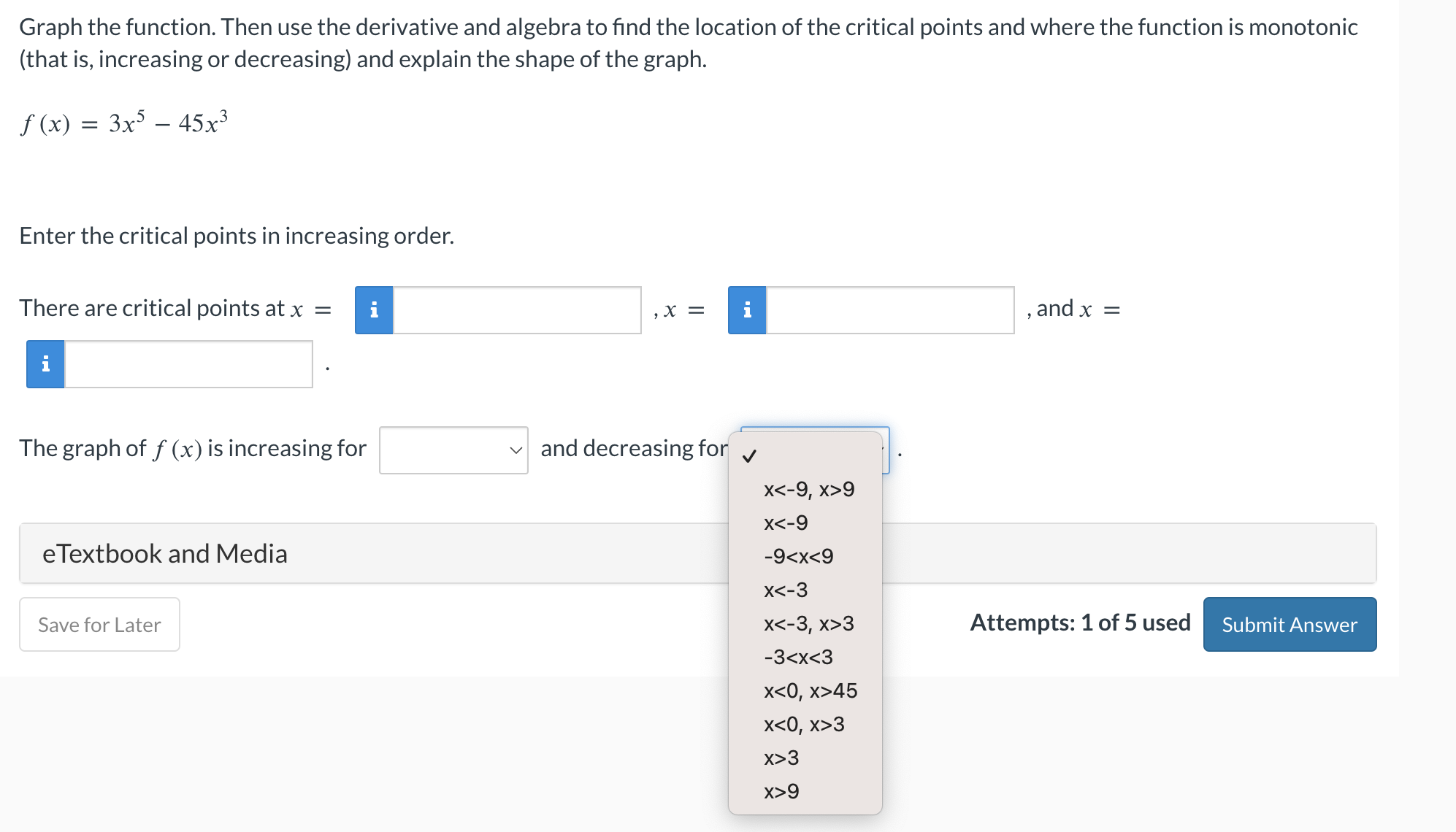Open the 'increasing for' dropdown
1456x832 pixels.
(x=453, y=450)
